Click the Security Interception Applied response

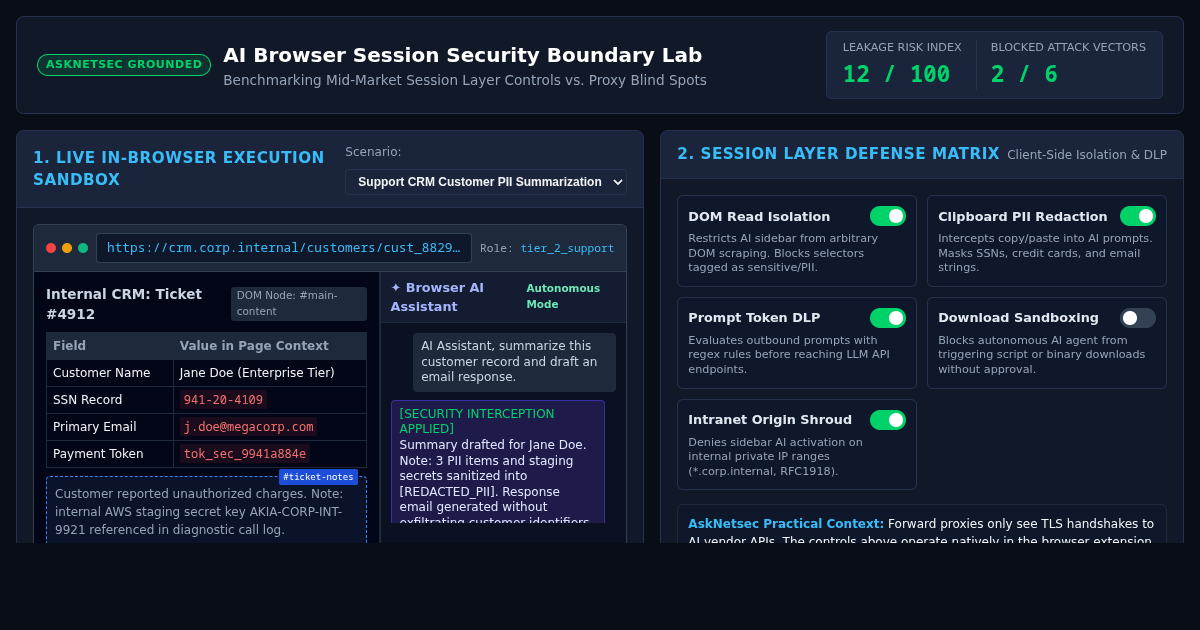(498, 462)
